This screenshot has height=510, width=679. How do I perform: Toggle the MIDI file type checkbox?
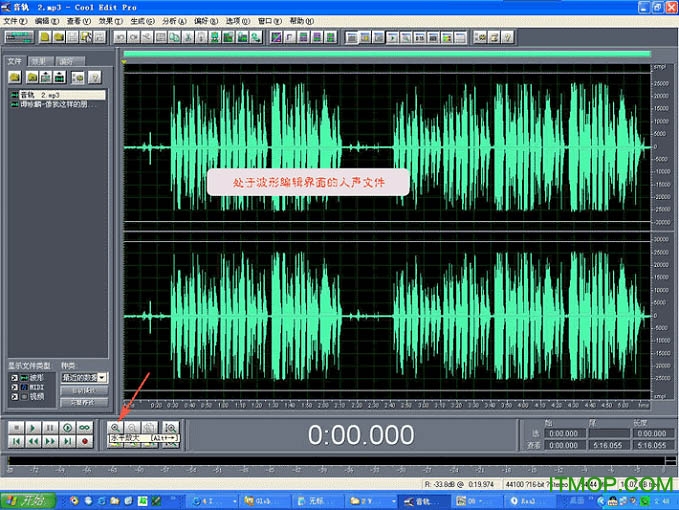tap(14, 387)
